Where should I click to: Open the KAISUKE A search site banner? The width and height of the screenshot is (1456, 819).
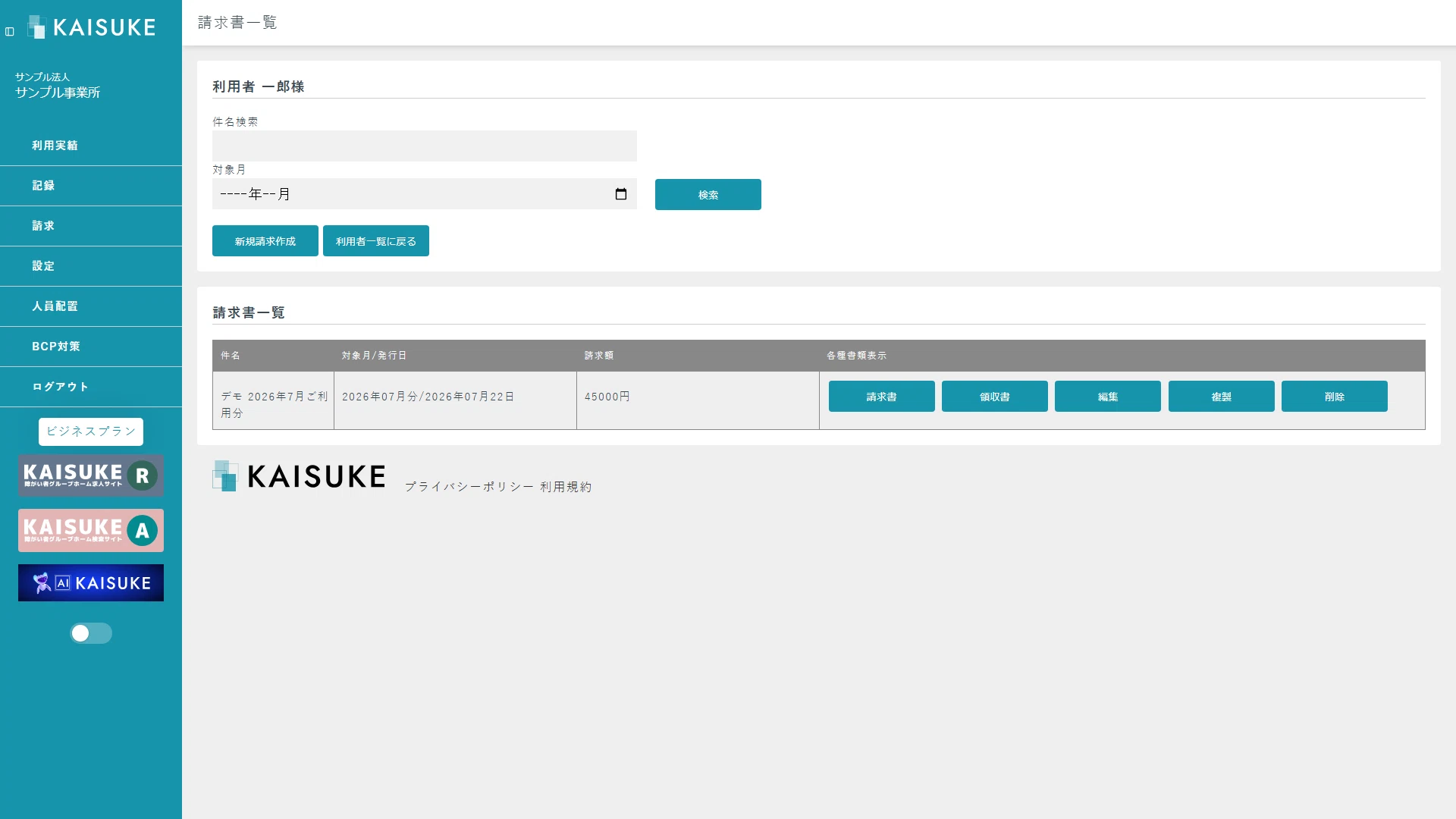91,530
